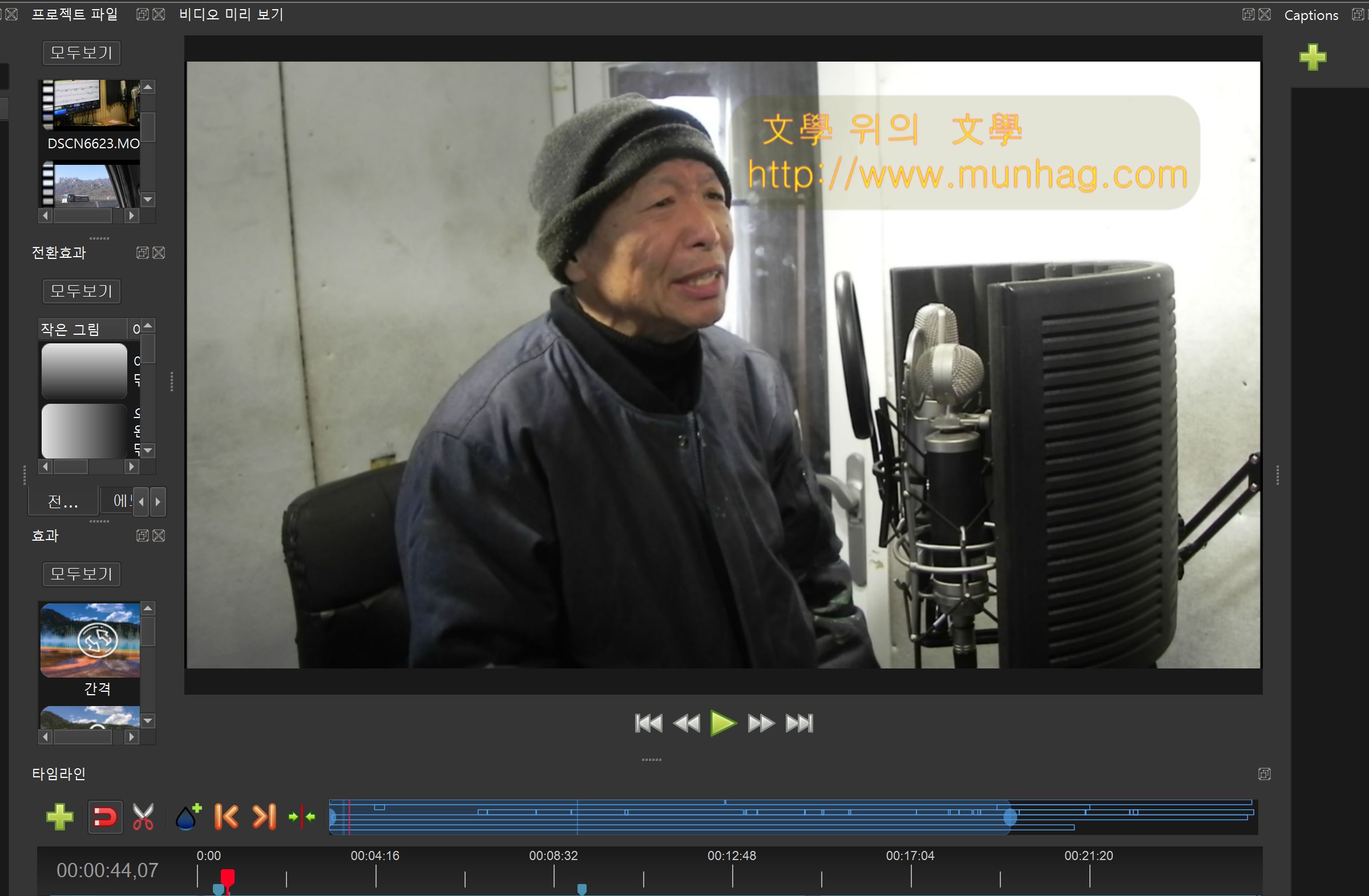Image resolution: width=1369 pixels, height=896 pixels.
Task: Click the rewind button
Action: click(686, 723)
